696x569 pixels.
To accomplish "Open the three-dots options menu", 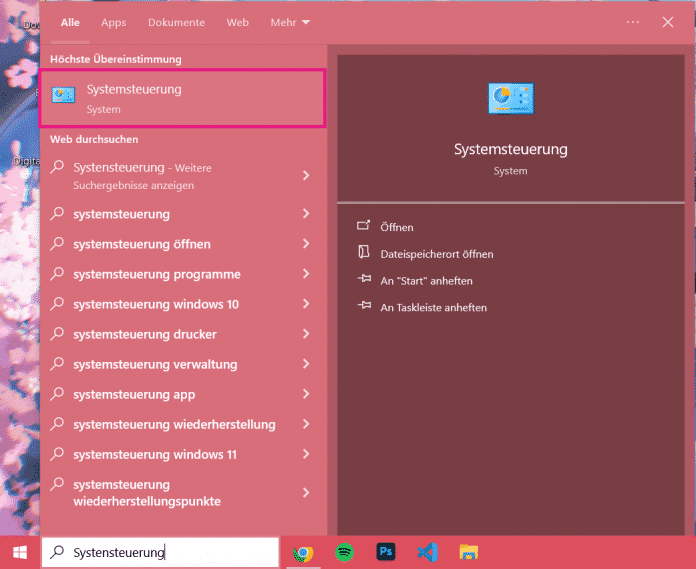I will tap(632, 22).
